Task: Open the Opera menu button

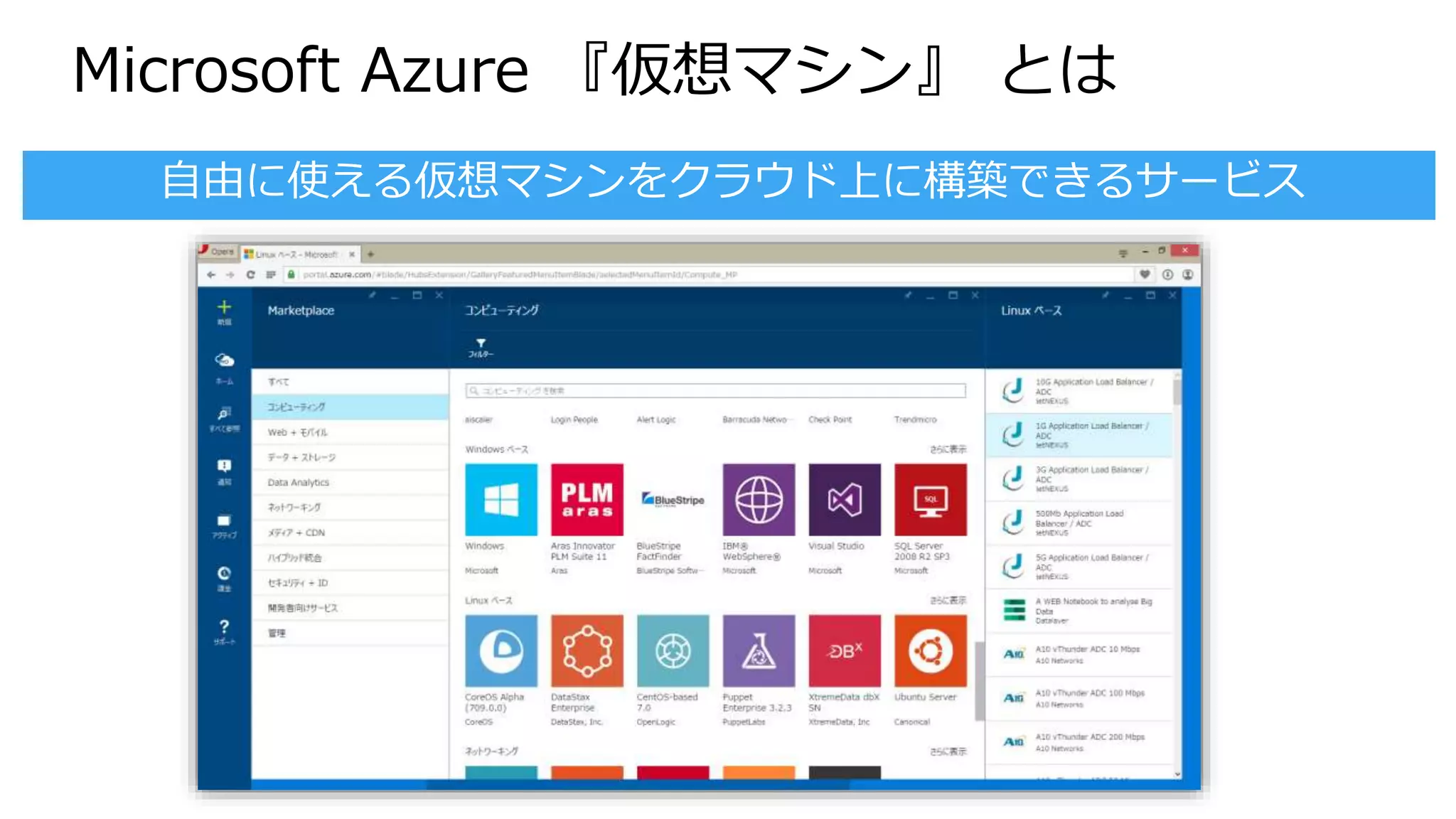Action: [x=217, y=252]
